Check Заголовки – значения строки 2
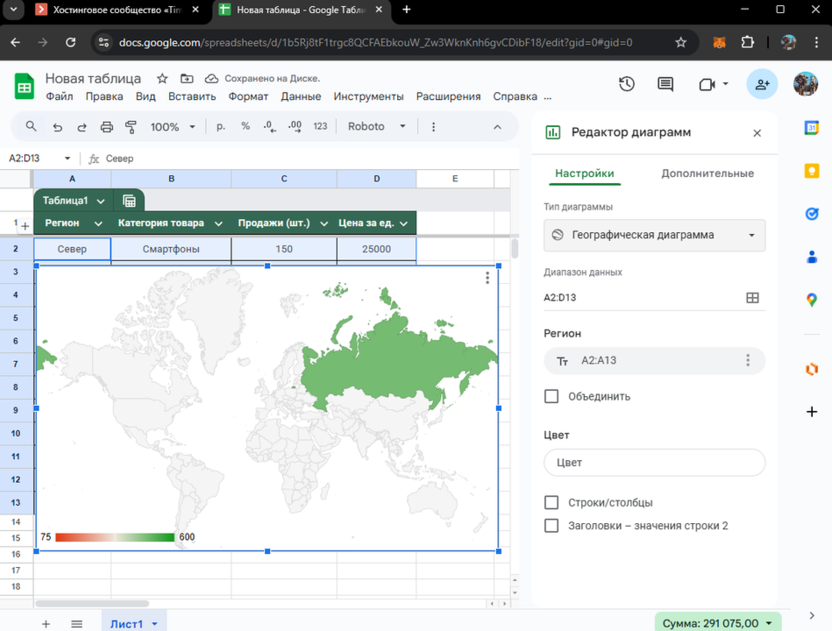Screen dimensions: 832x631 (552, 525)
